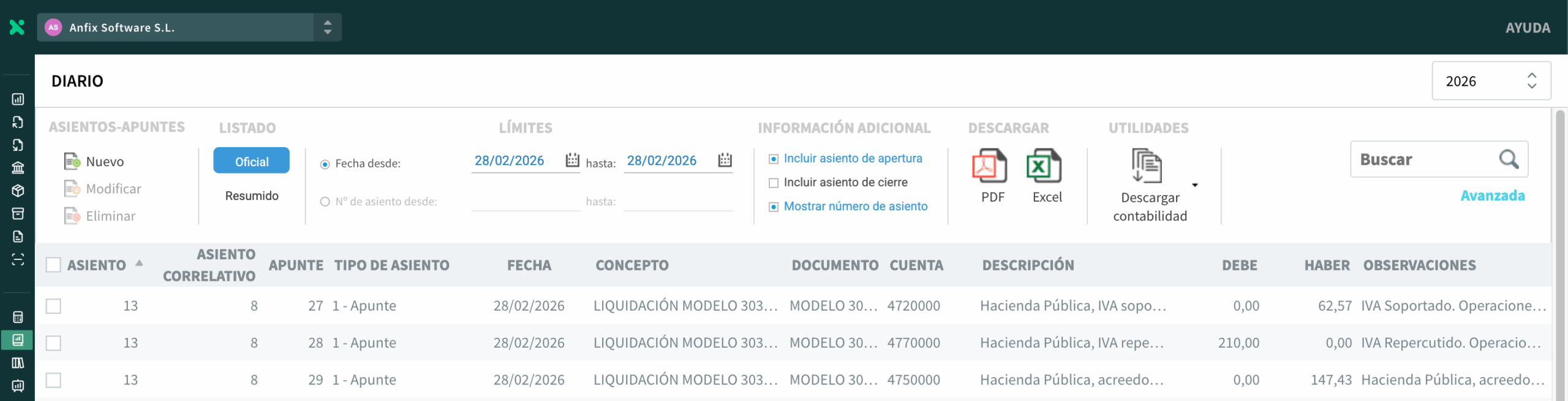Open the Anfix Software S.L. company selector

tap(189, 28)
